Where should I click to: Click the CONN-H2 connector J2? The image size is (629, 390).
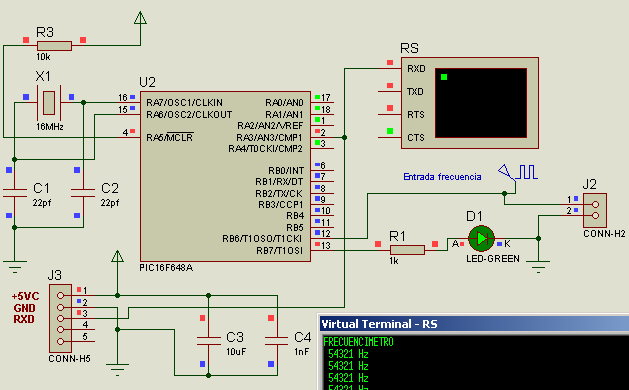[595, 210]
